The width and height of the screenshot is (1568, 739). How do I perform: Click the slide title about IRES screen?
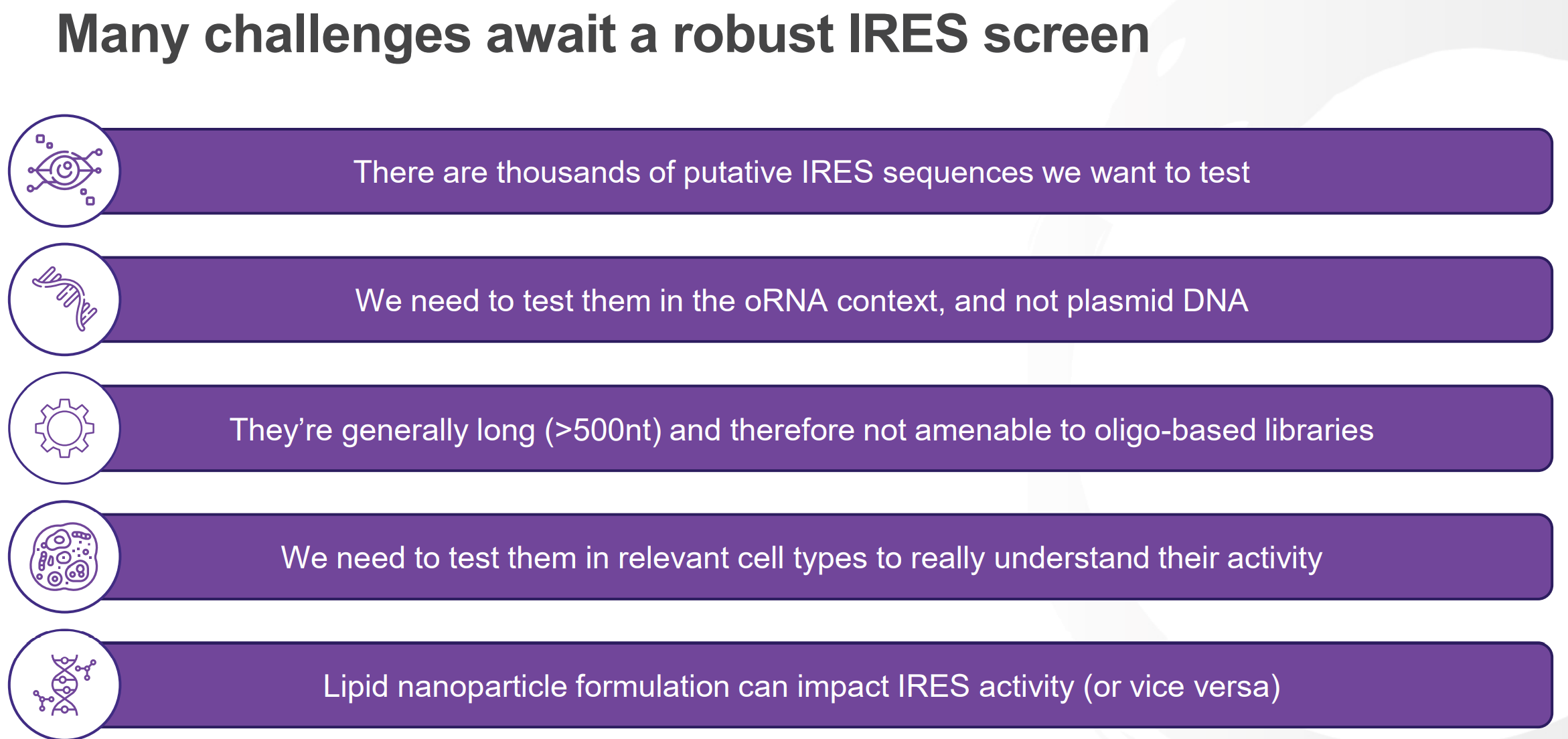pos(603,35)
